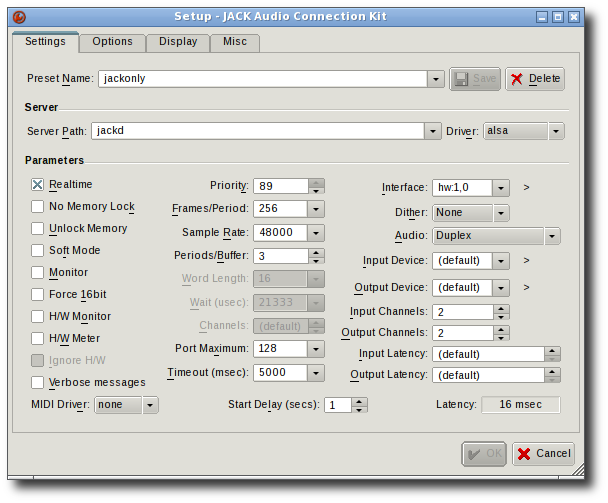
Task: Click the '>' arrow beside Input Device
Action: tap(526, 261)
